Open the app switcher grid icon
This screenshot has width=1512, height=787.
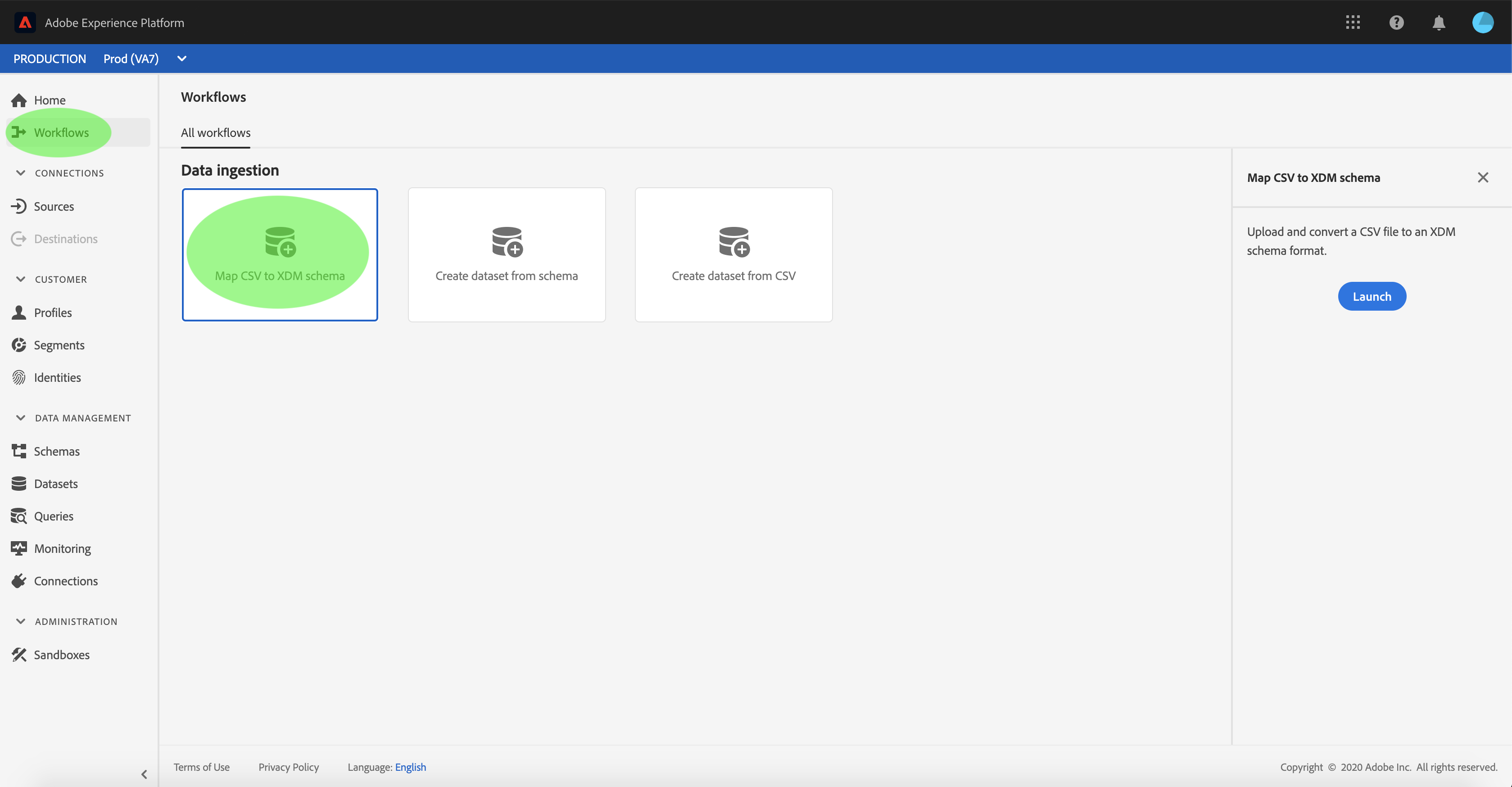tap(1352, 23)
